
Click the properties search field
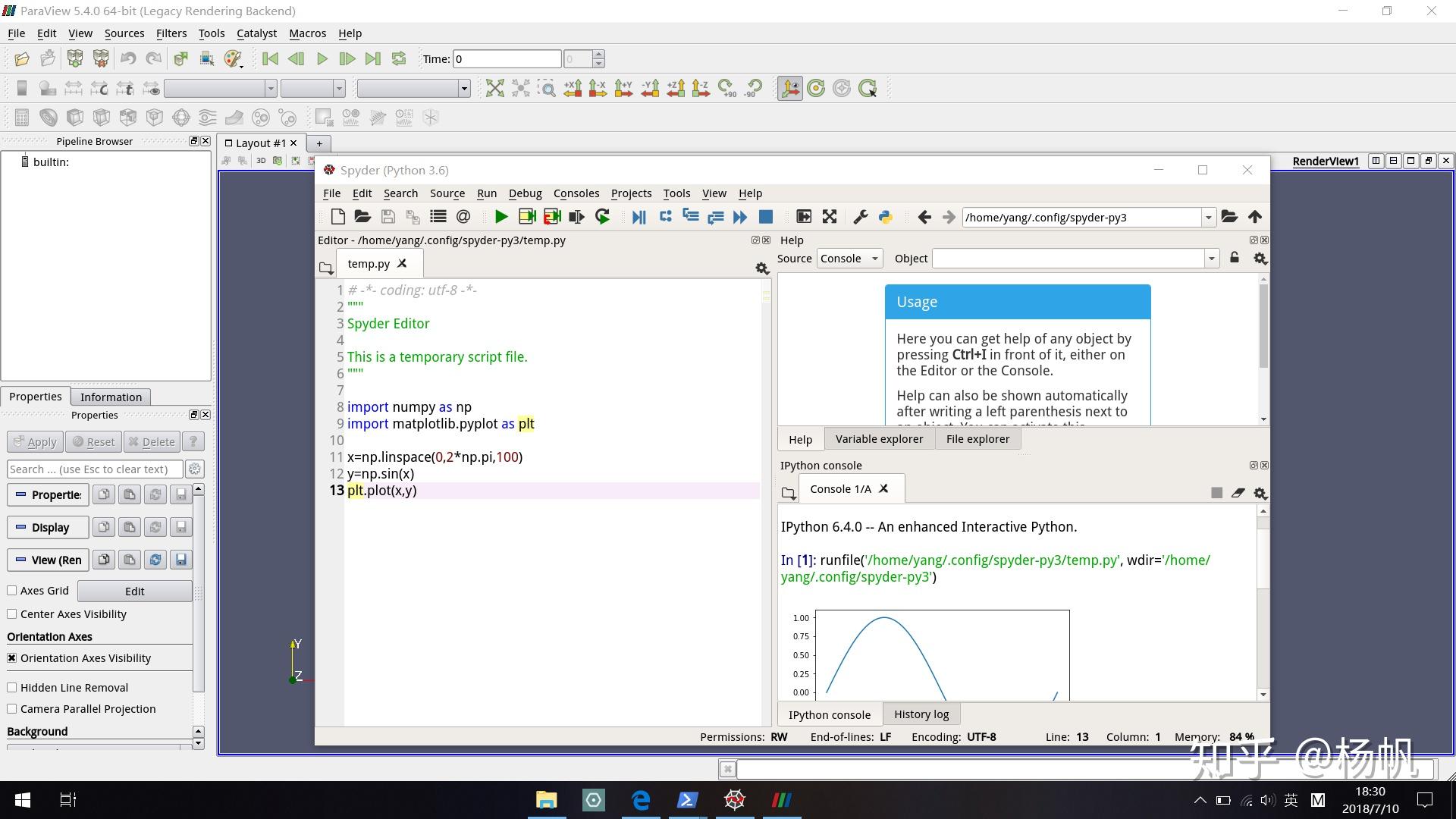[94, 469]
